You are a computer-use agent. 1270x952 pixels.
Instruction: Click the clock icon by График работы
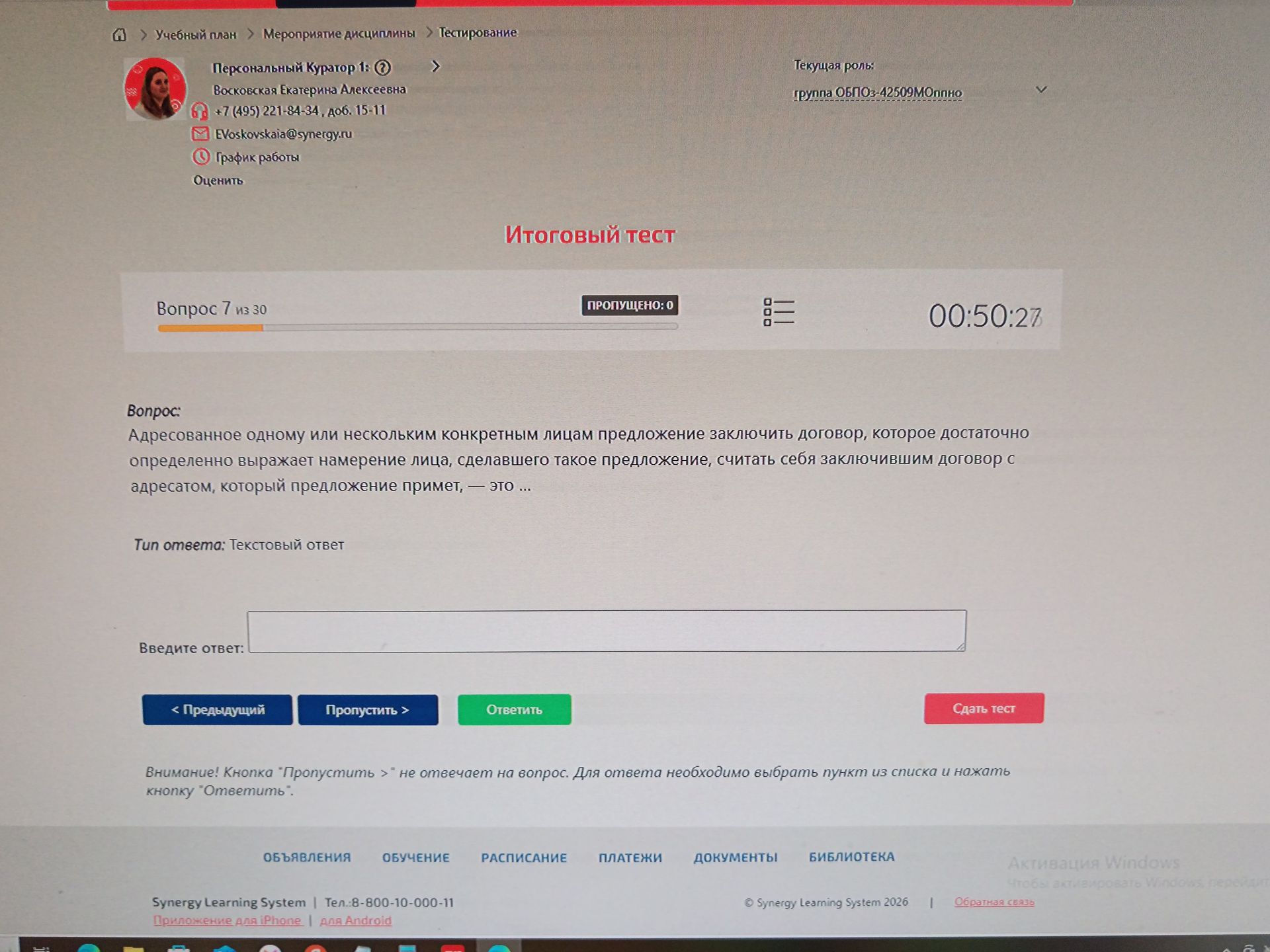200,157
